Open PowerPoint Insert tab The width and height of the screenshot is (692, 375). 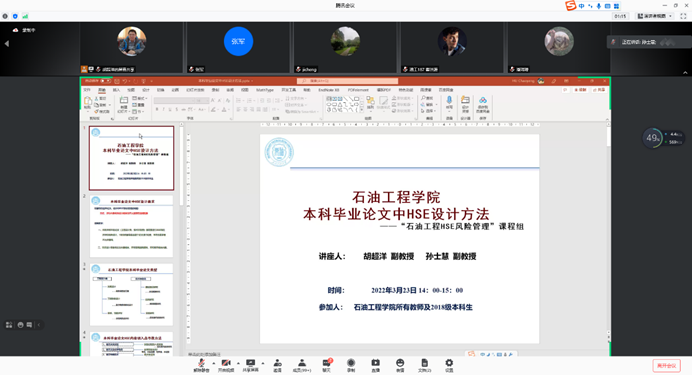pos(117,90)
